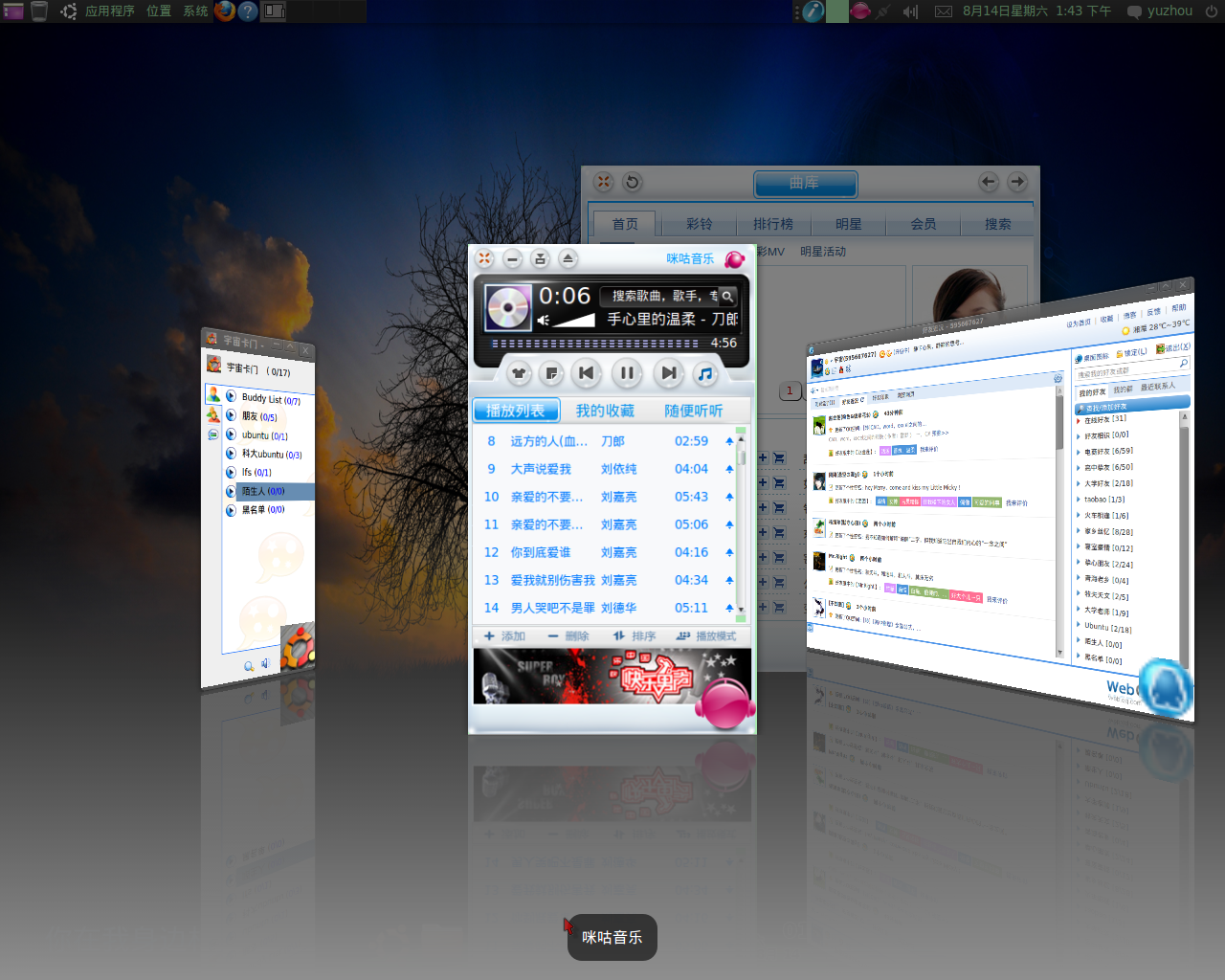This screenshot has width=1225, height=980.
Task: Click the mini-mode square icon beside shirt icon
Action: click(x=551, y=373)
